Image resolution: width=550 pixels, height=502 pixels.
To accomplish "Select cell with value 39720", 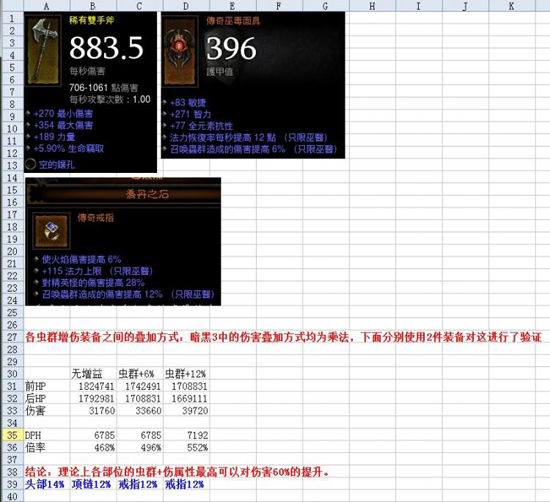I will [186, 410].
